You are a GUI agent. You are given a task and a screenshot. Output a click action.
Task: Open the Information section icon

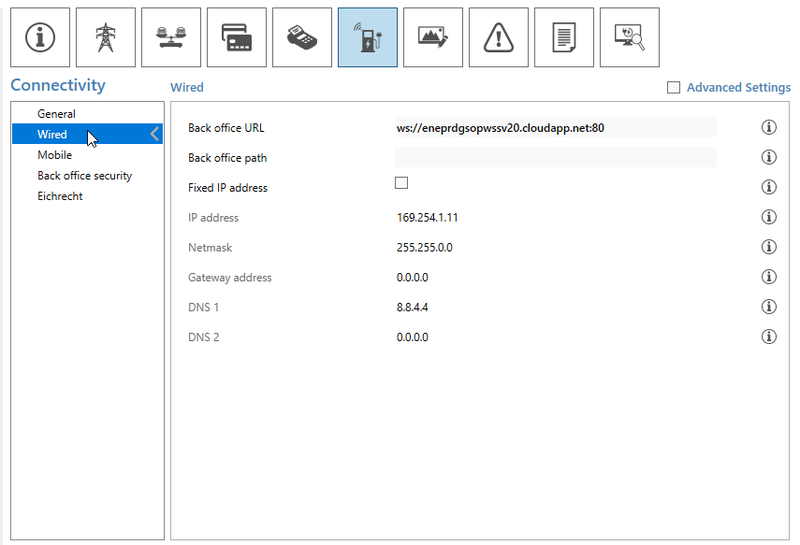(40, 37)
